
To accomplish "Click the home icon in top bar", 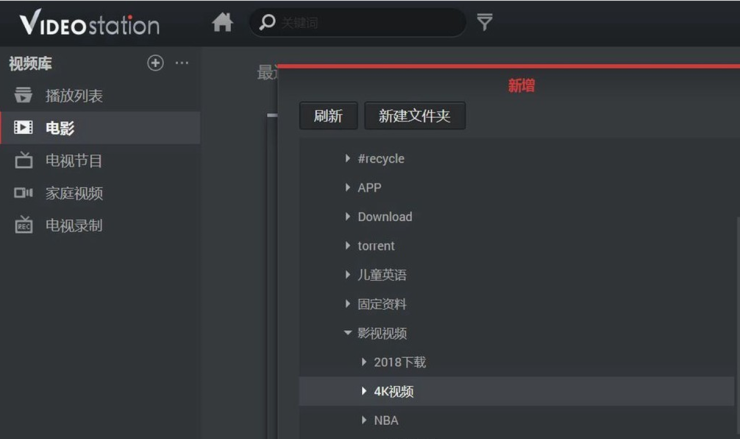I will pos(223,22).
